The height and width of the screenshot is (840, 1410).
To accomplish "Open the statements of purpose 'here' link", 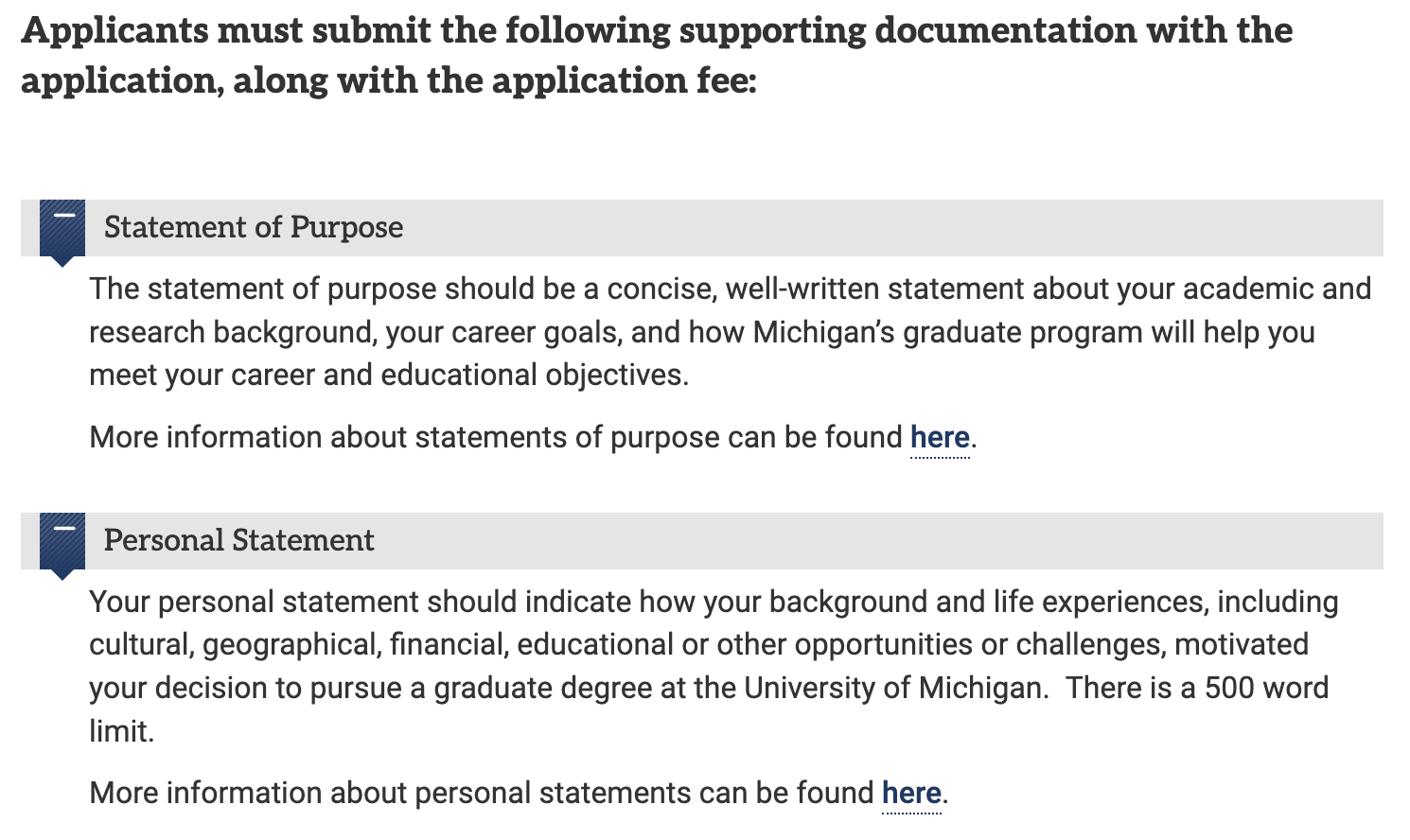I will [x=940, y=438].
